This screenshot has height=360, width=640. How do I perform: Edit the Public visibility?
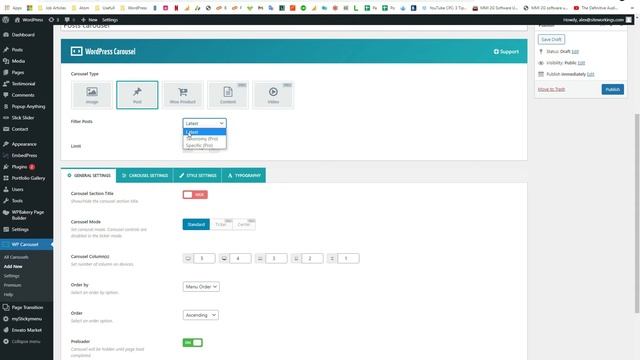[581, 63]
